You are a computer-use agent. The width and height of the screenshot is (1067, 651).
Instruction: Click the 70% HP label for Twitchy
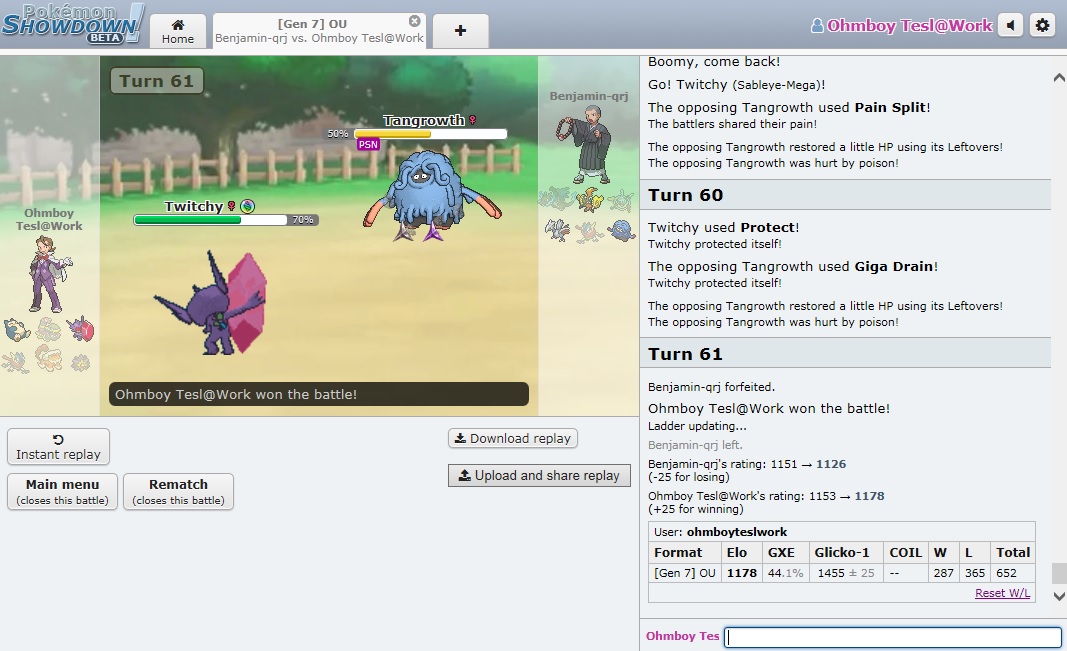[303, 220]
